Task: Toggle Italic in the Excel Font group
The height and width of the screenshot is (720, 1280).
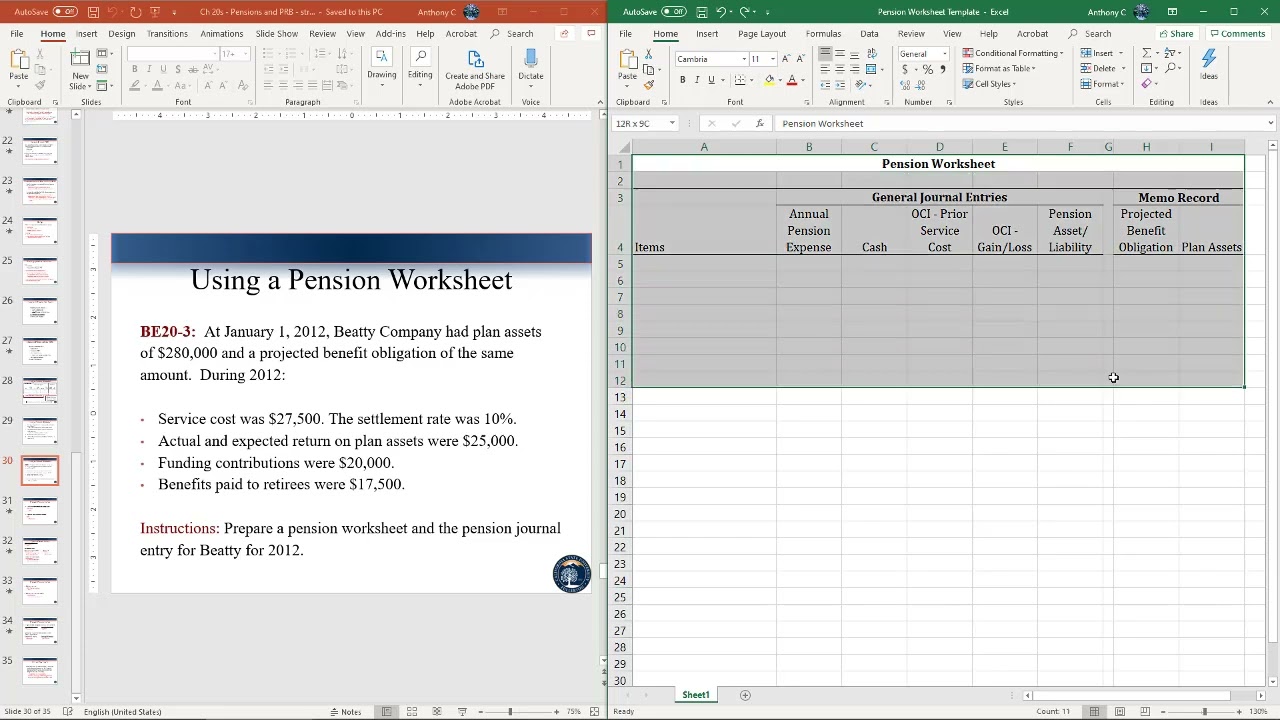Action: pyautogui.click(x=697, y=80)
